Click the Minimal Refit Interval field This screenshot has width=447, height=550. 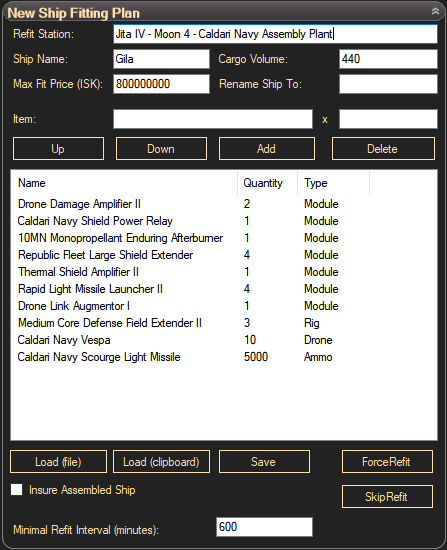click(x=264, y=527)
